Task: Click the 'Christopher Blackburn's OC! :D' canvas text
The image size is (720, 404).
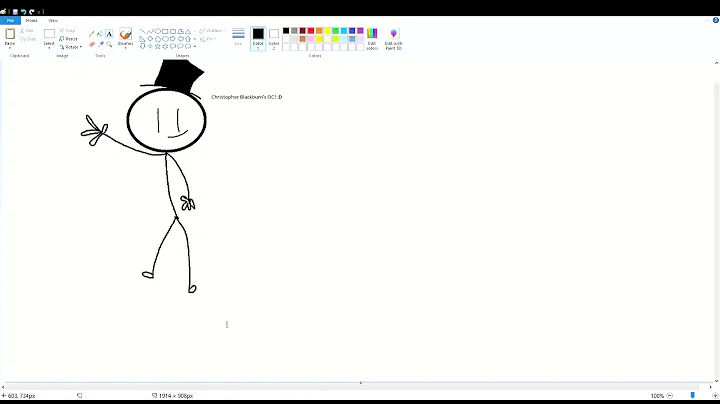Action: point(247,97)
